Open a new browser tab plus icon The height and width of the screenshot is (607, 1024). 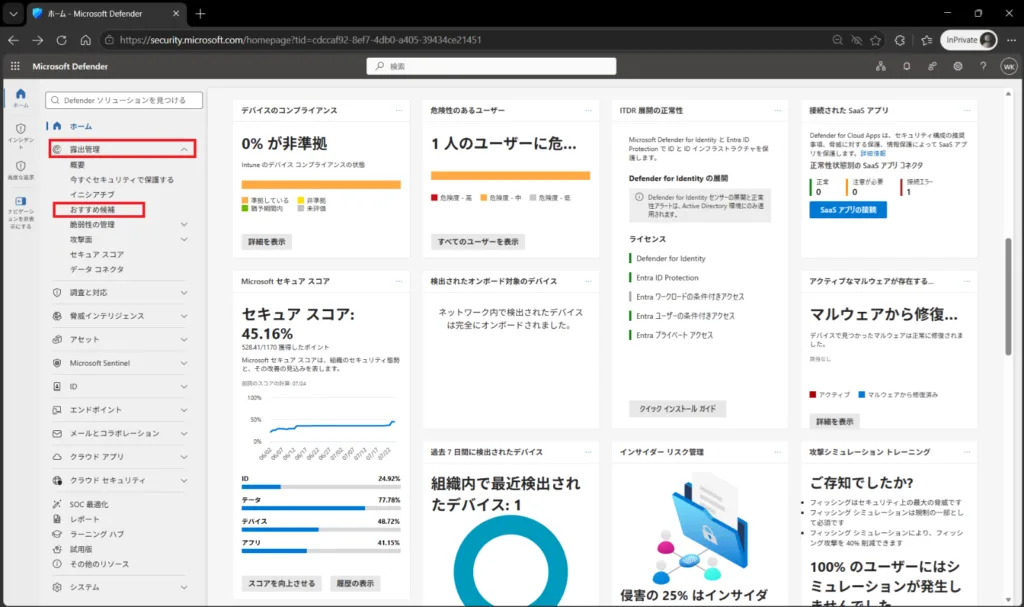click(200, 13)
